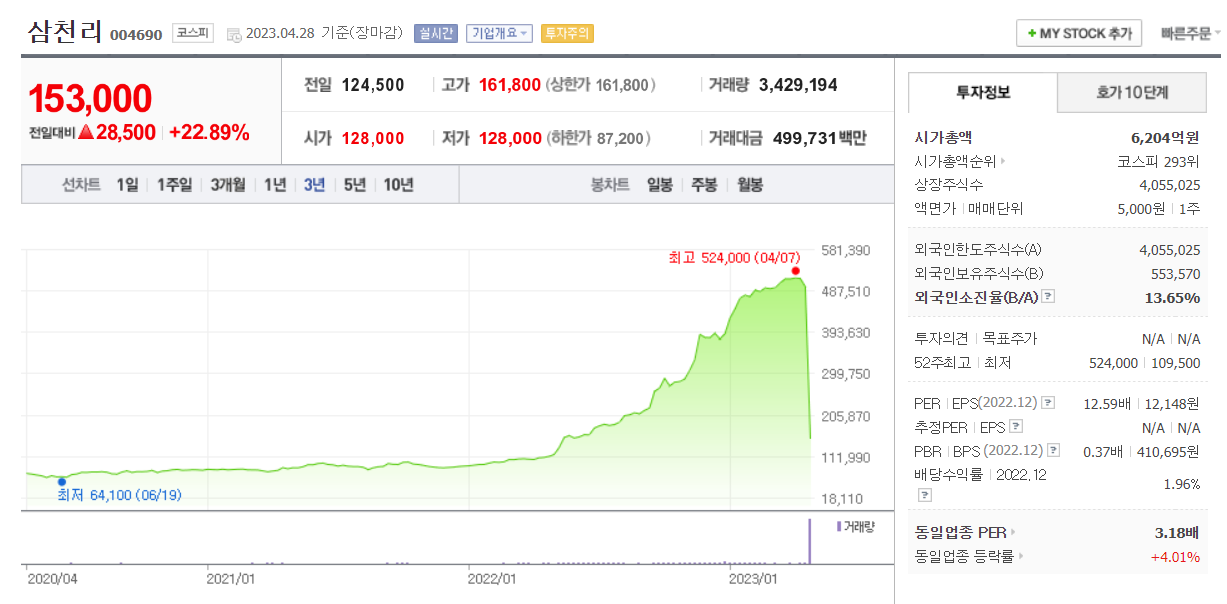Open help icon under 배당수익률

coord(924,495)
